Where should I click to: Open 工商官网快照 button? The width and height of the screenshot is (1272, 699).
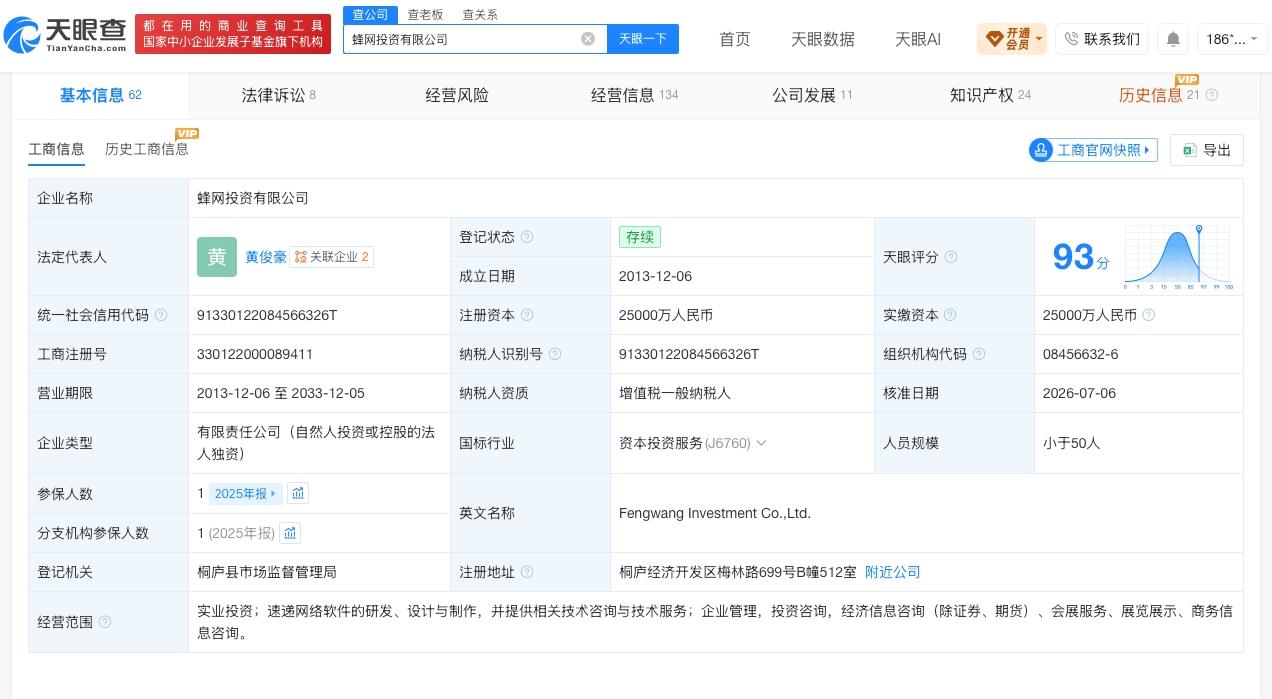click(x=1093, y=150)
